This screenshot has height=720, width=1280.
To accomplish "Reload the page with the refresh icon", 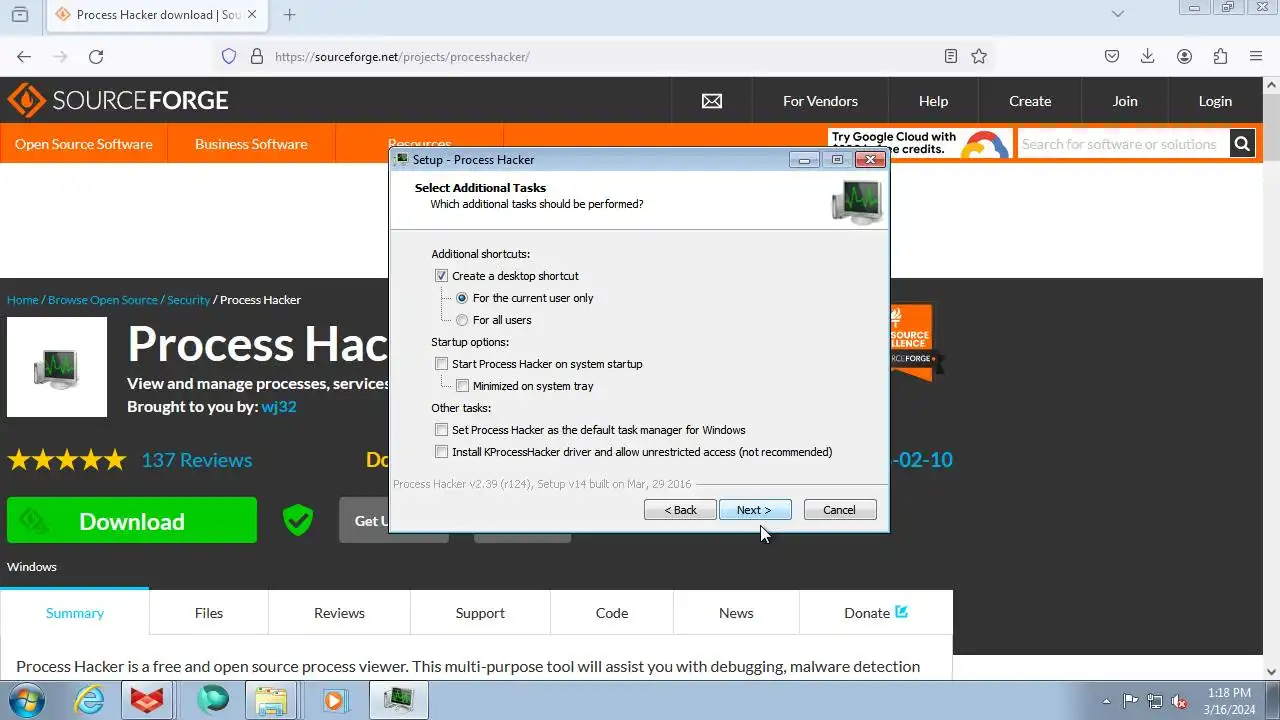I will click(x=96, y=57).
